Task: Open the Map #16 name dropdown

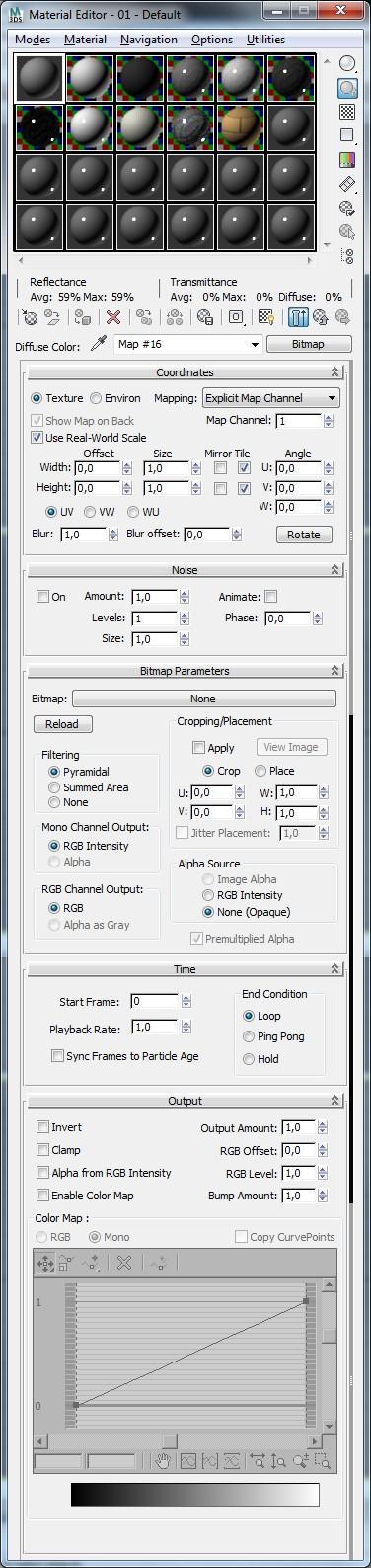Action: pyautogui.click(x=187, y=344)
